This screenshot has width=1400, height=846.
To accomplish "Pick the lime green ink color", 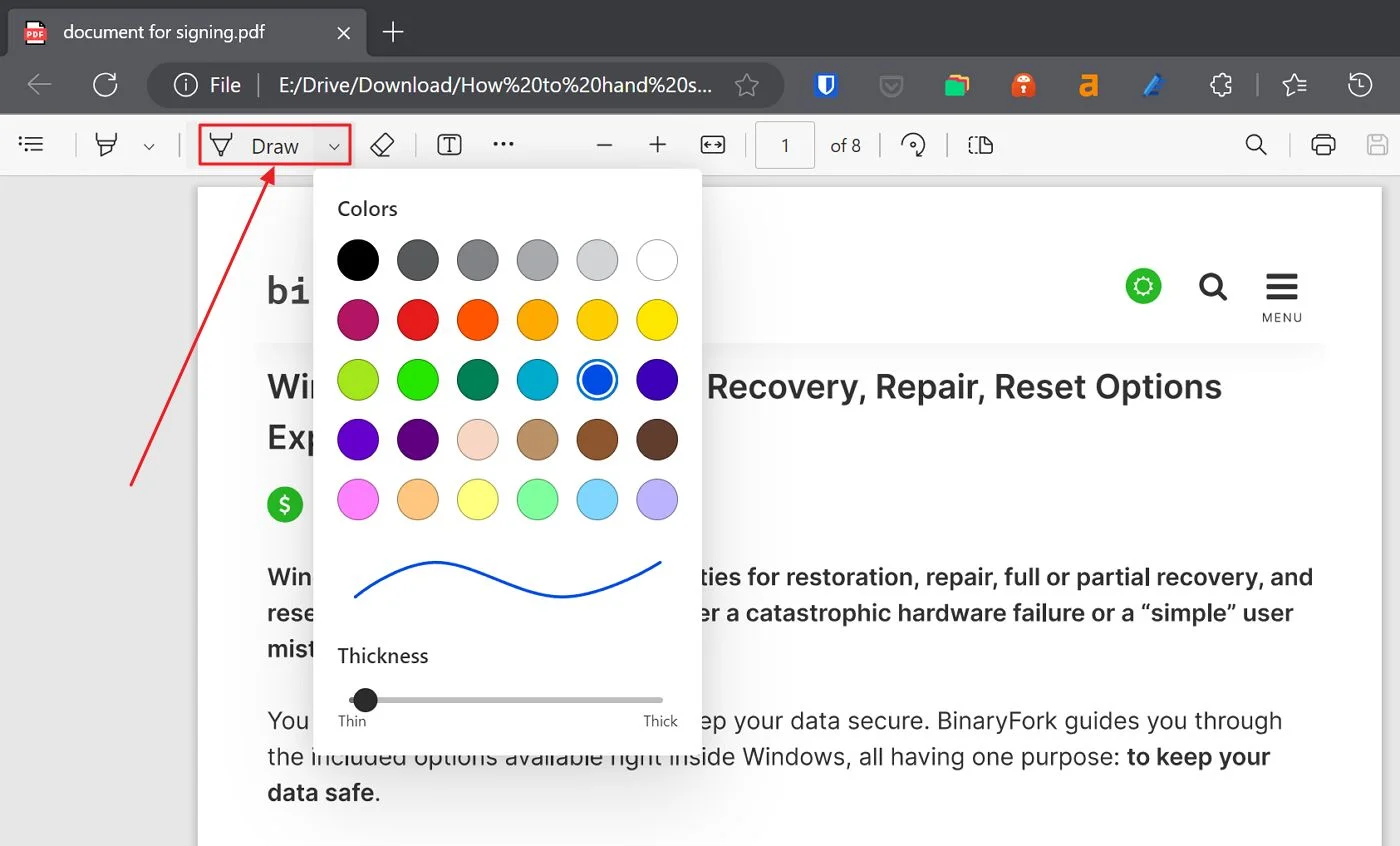I will [358, 380].
